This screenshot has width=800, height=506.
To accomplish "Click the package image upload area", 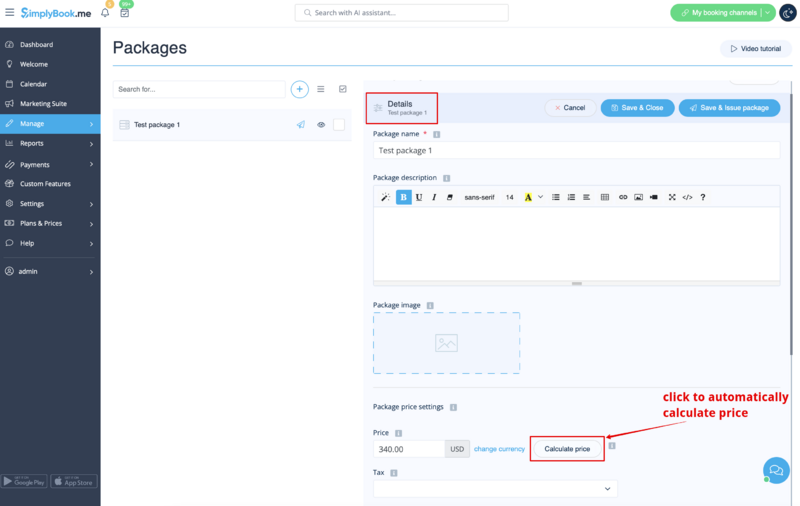I will tap(446, 343).
